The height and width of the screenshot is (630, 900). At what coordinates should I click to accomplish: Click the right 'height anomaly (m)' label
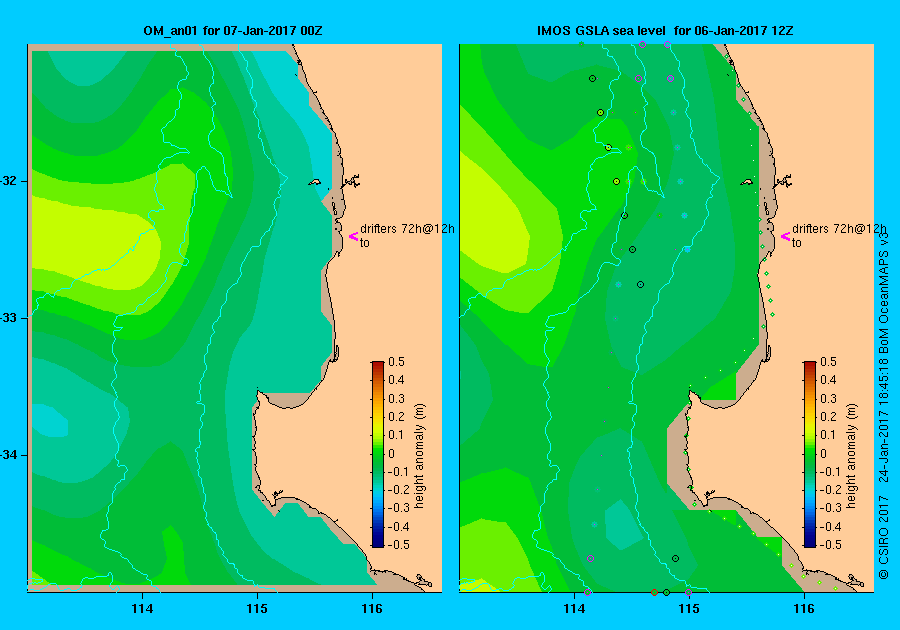(x=851, y=456)
